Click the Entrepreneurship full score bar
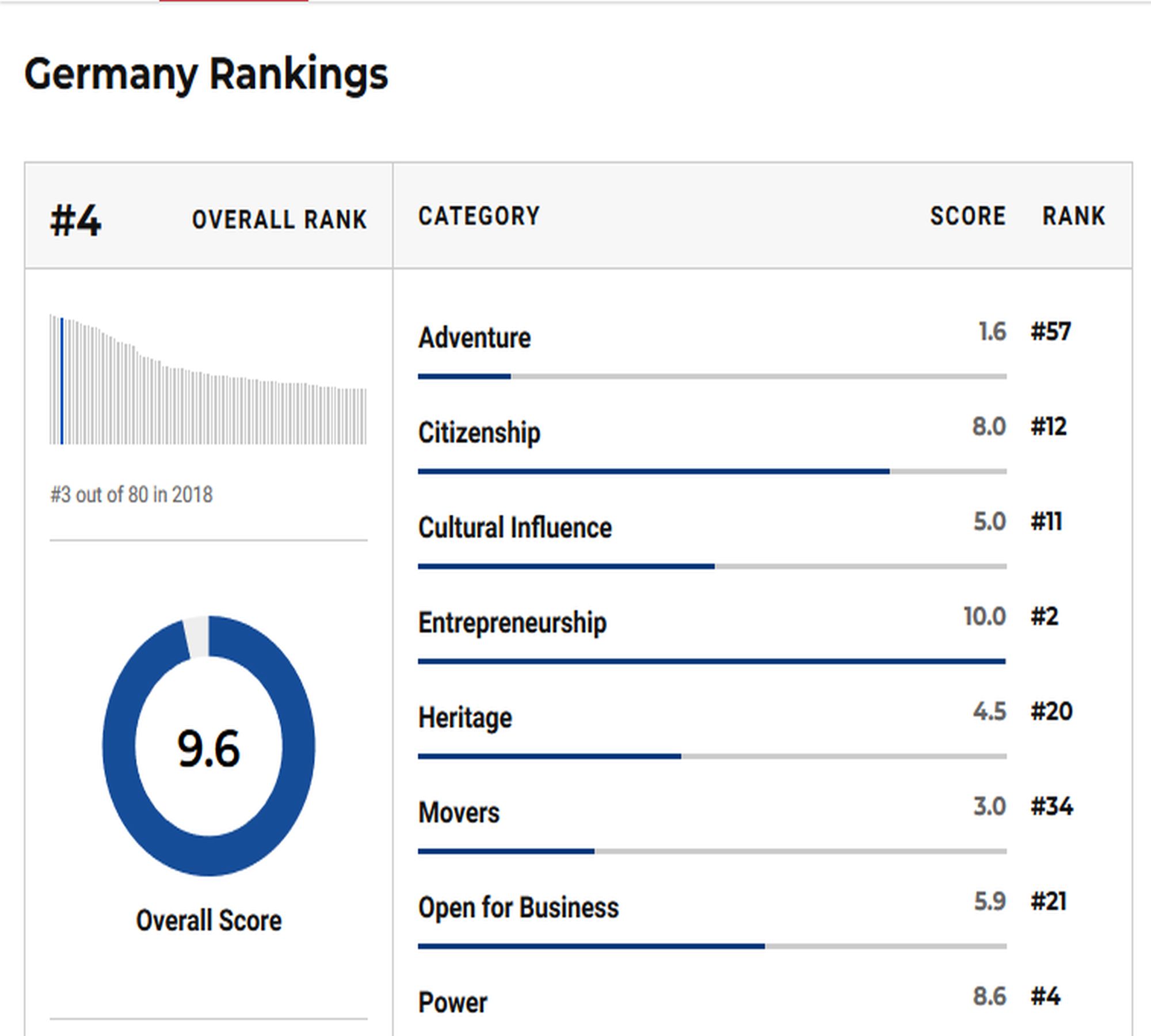Viewport: 1151px width, 1036px height. pos(712,661)
